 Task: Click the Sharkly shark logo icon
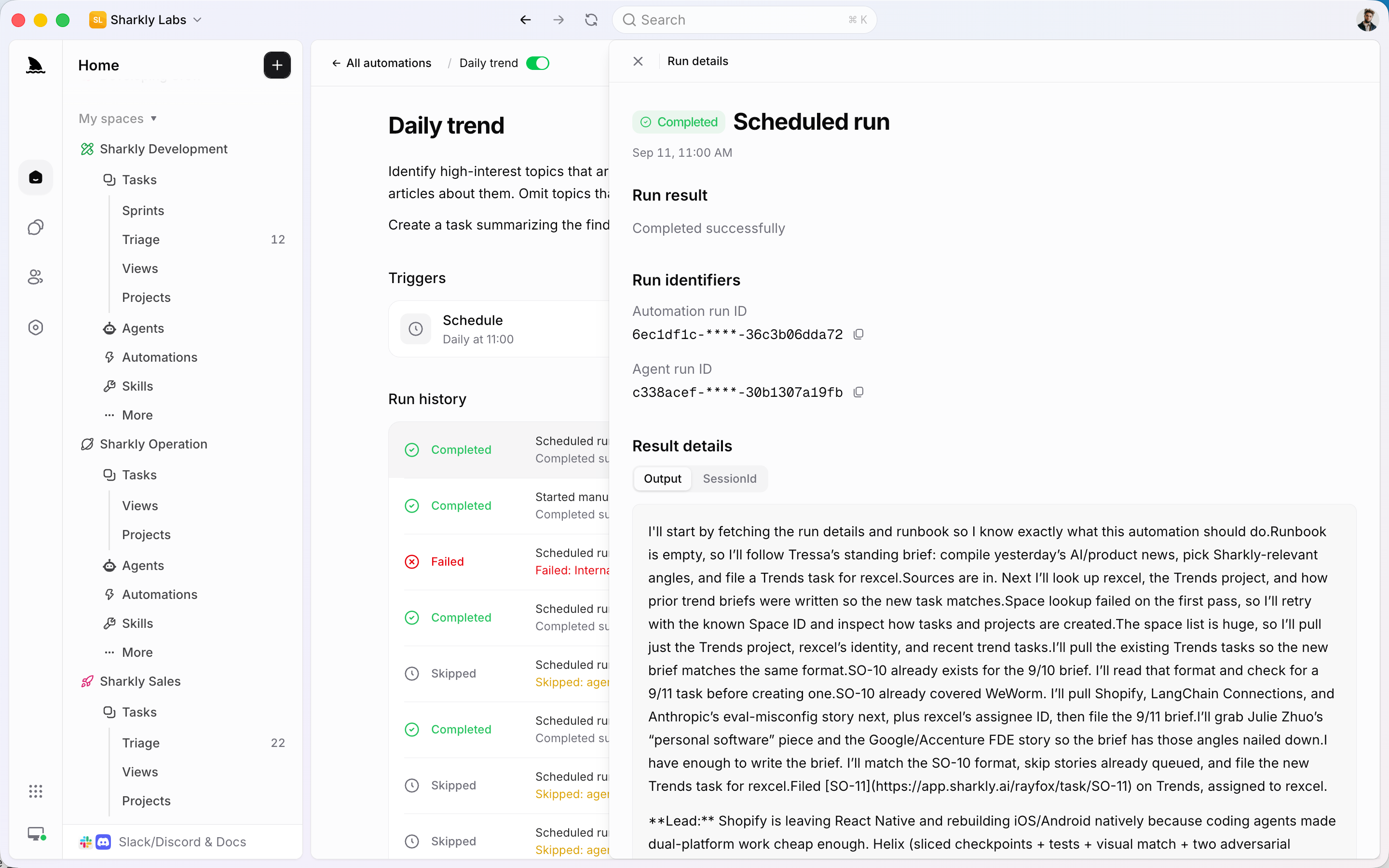36,66
